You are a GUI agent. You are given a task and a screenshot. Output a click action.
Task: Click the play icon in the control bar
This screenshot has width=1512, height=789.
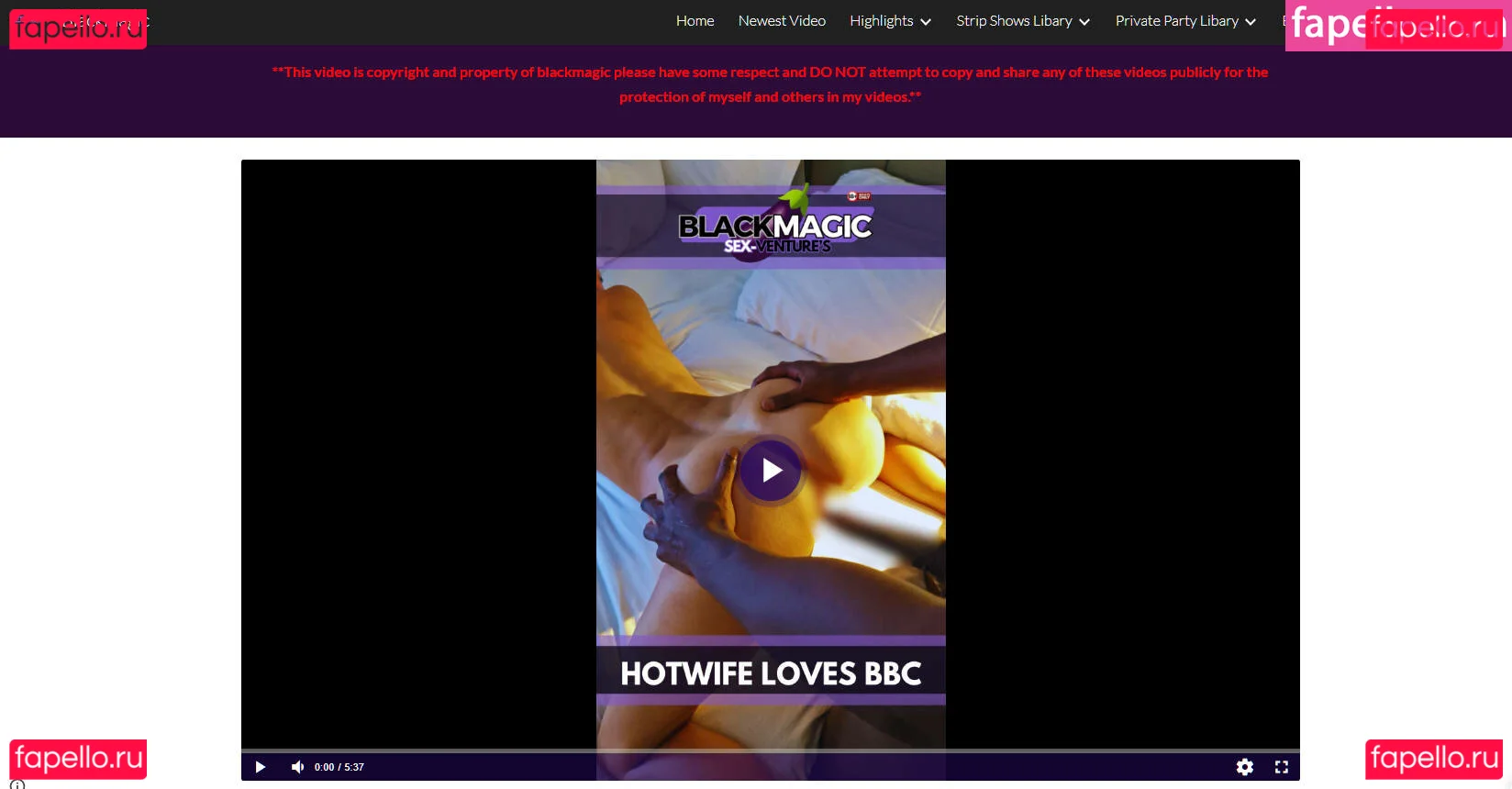pyautogui.click(x=261, y=767)
